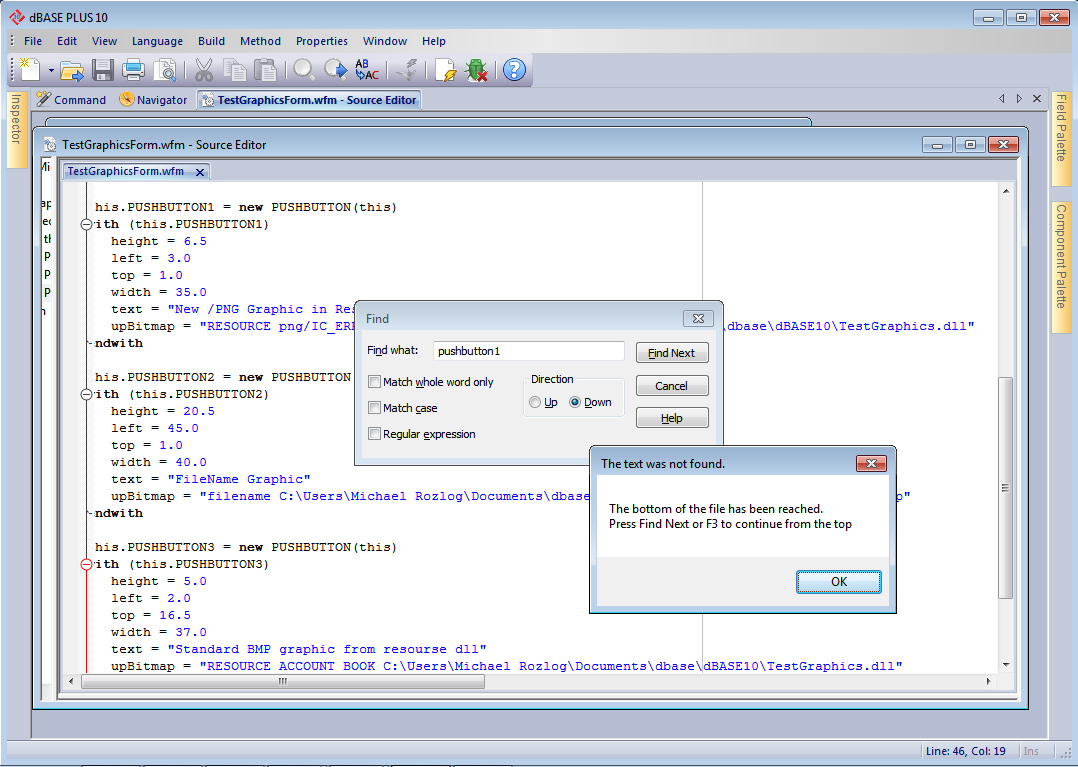Click the height = 6.5 code line
Image resolution: width=1078 pixels, height=767 pixels.
tap(159, 241)
